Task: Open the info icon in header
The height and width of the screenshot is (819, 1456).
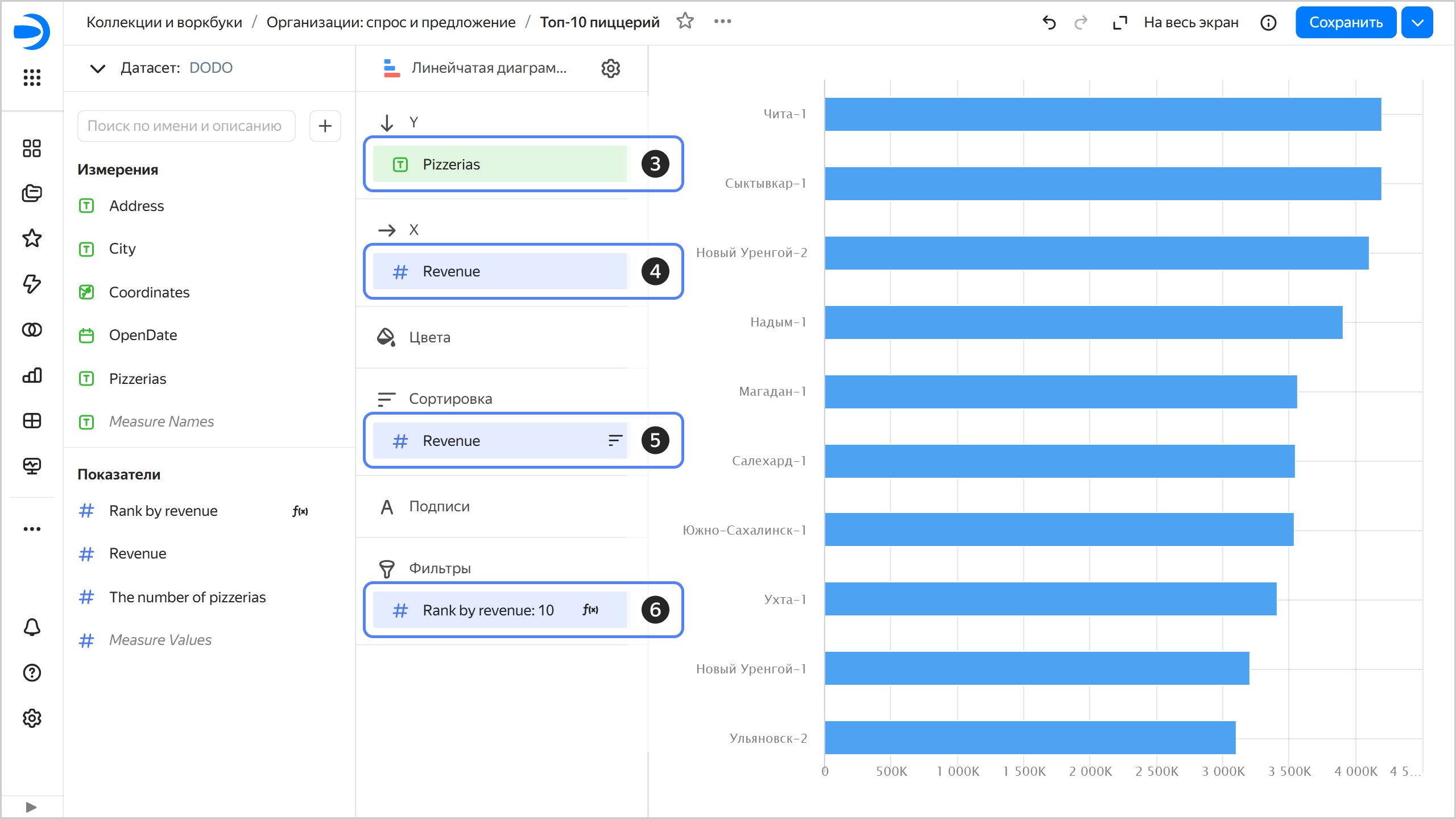Action: coord(1268,23)
